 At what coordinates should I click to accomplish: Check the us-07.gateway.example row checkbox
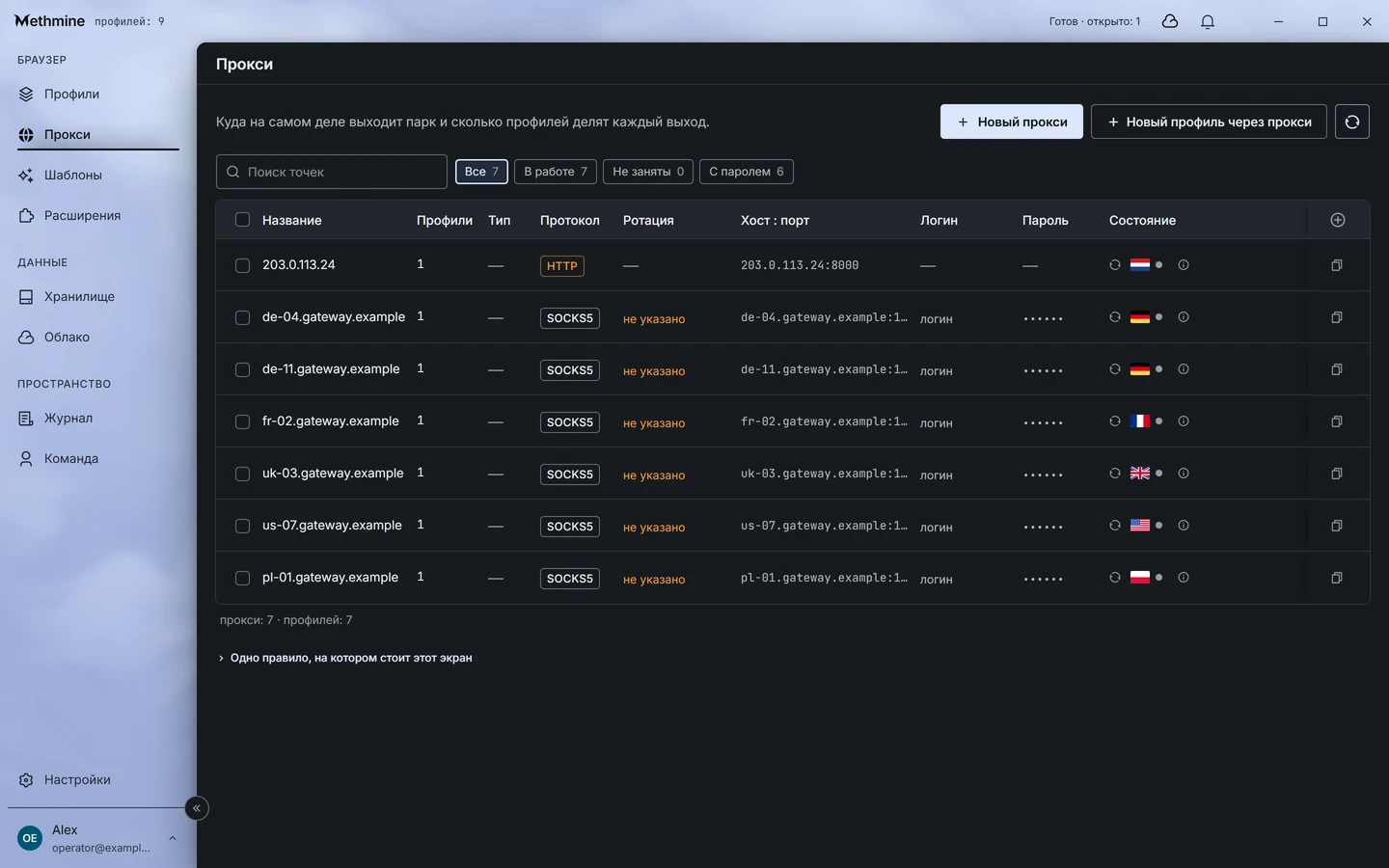coord(242,526)
